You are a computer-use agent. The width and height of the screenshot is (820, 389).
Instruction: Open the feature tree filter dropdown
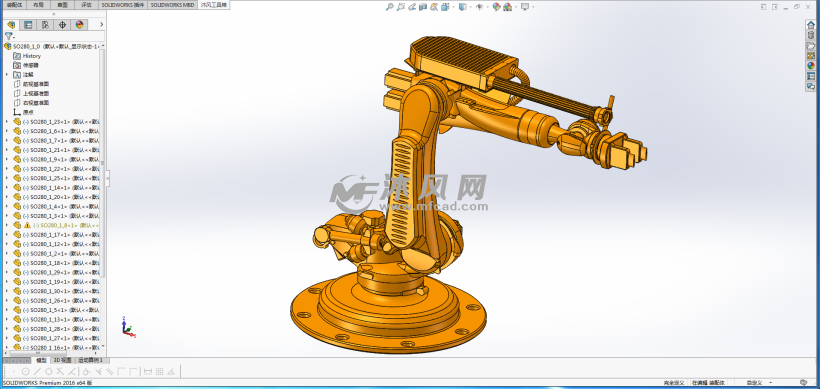pyautogui.click(x=9, y=37)
